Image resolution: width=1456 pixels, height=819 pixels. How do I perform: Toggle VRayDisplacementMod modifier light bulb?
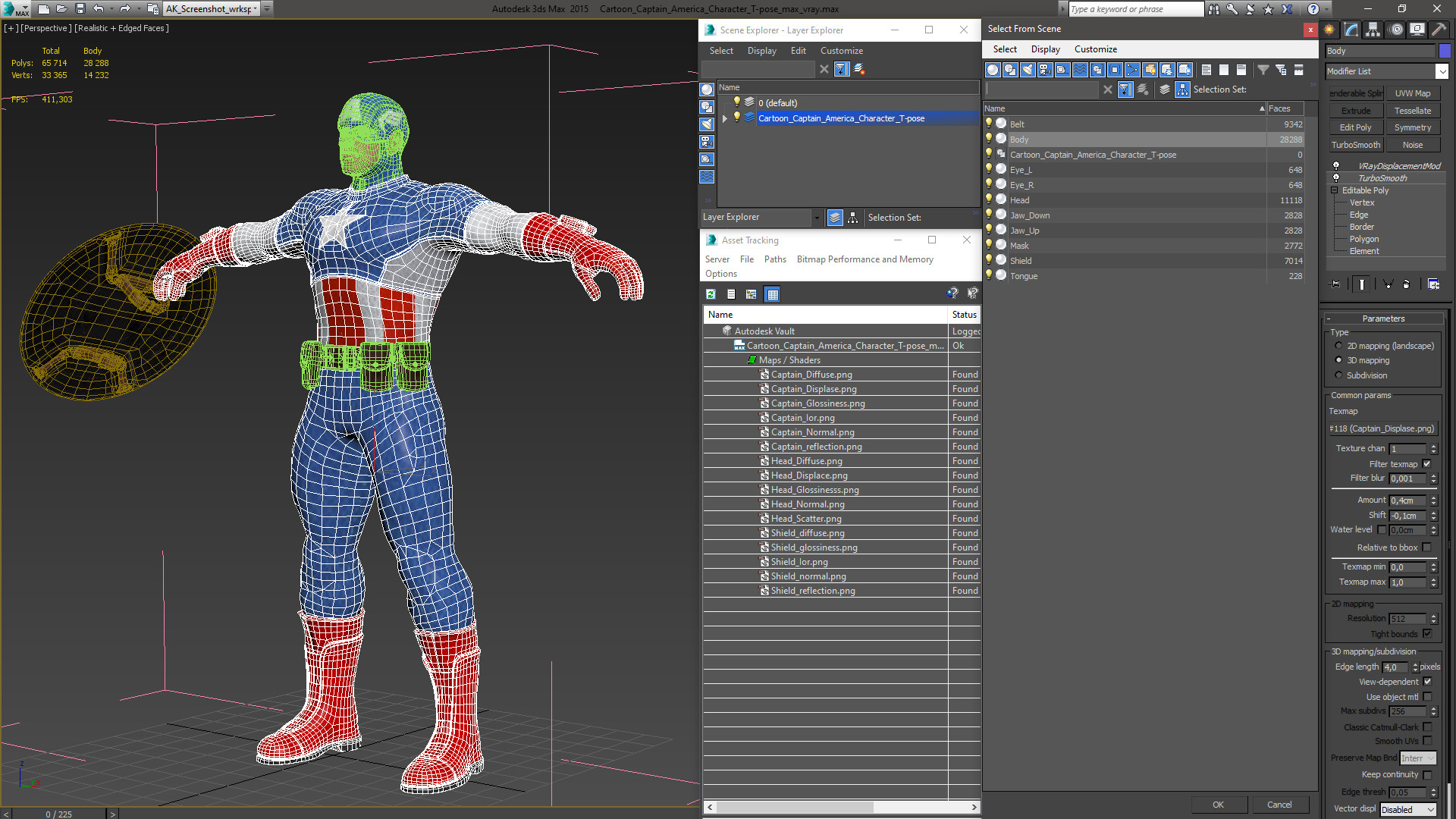click(1336, 165)
